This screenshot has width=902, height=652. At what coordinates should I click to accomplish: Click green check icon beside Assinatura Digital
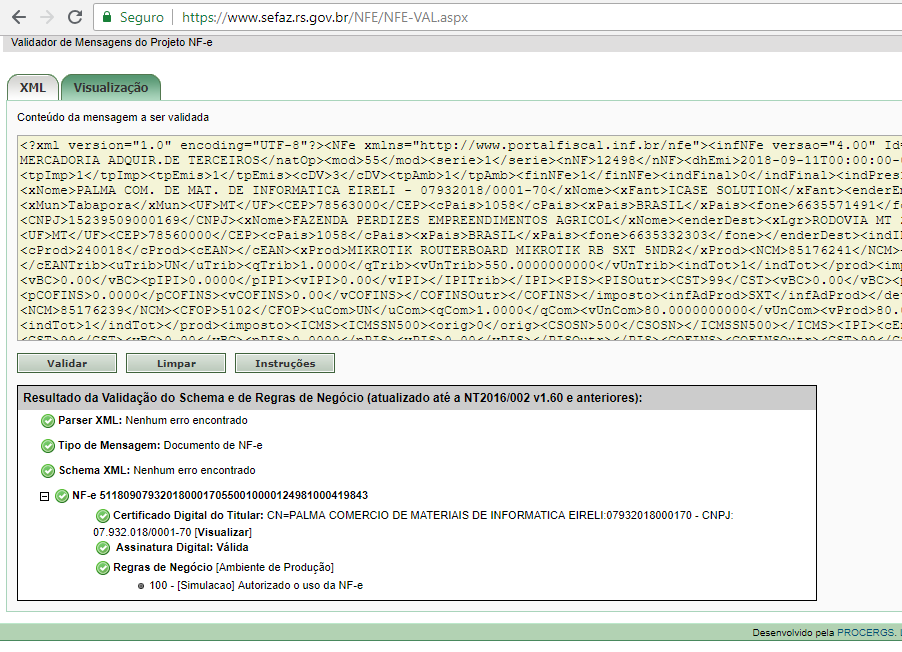(x=102, y=548)
